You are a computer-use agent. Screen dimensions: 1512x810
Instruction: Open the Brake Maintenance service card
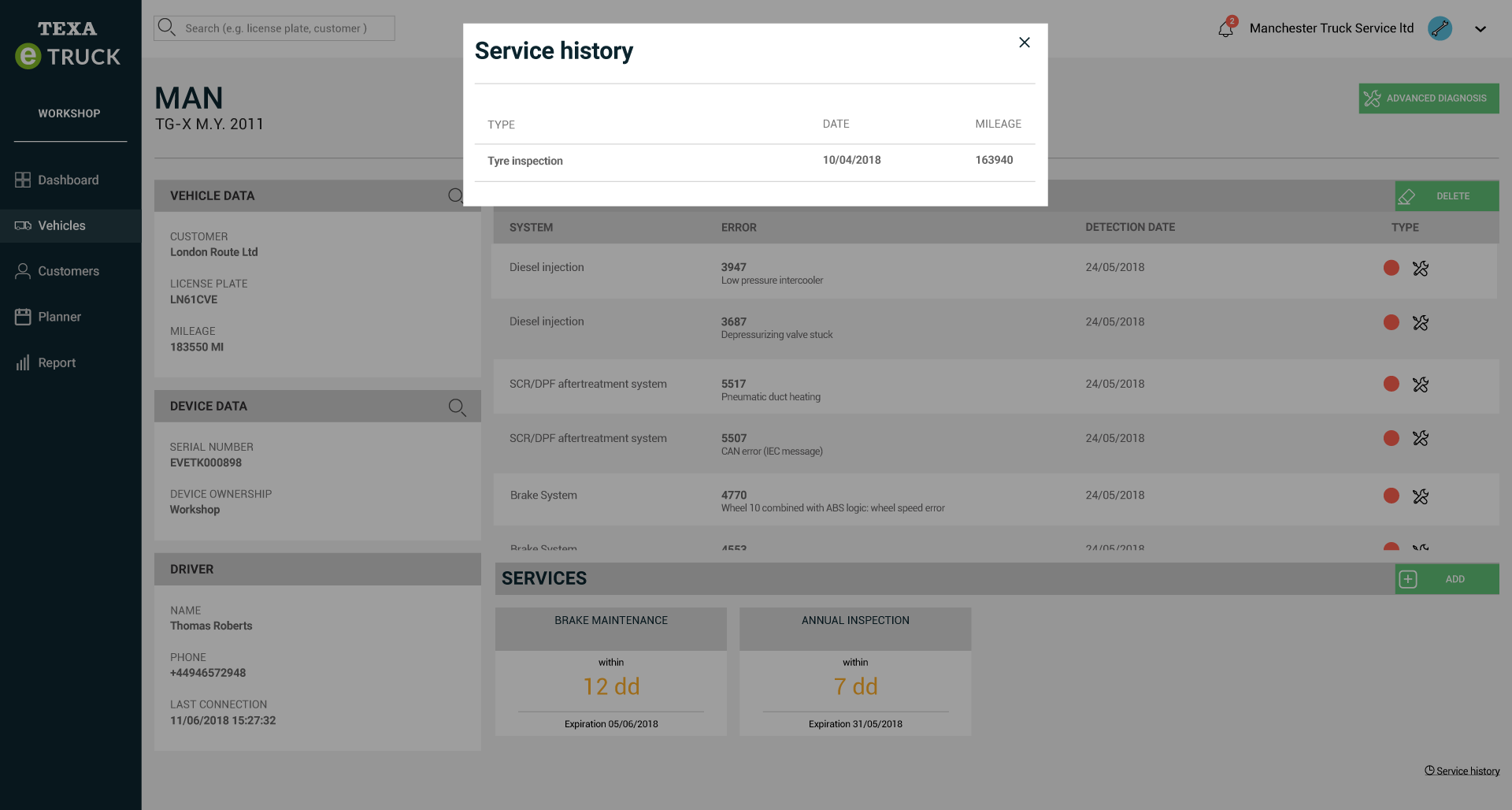click(x=611, y=671)
